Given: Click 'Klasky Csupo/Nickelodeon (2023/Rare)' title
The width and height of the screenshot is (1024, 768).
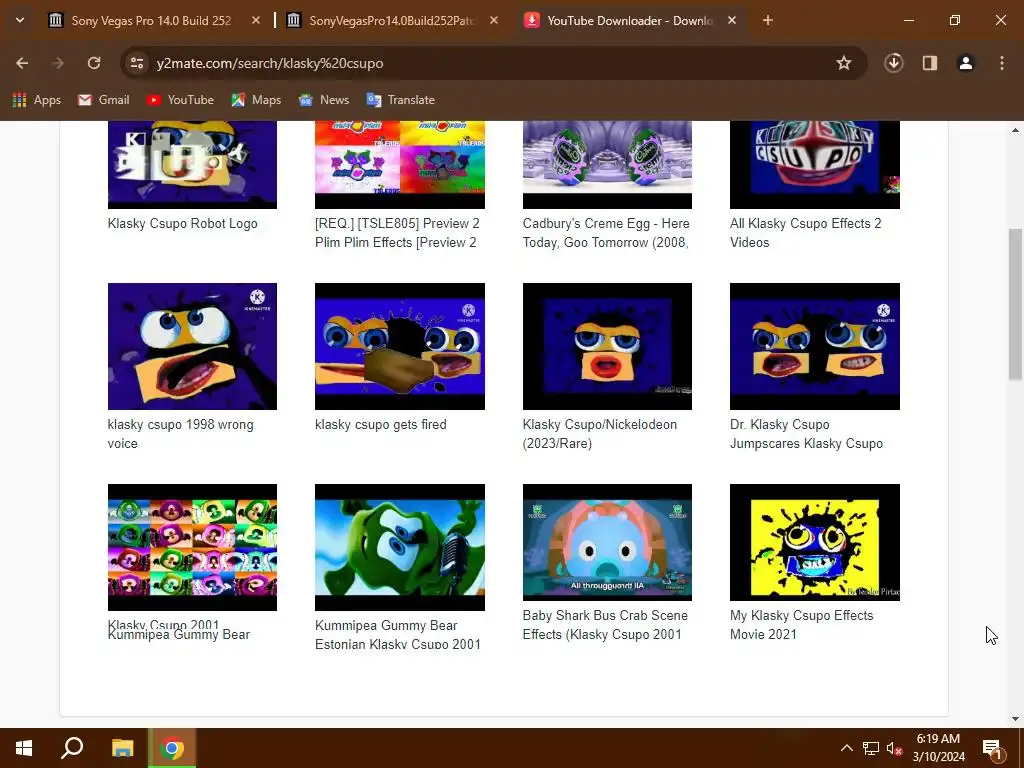Looking at the screenshot, I should tap(600, 434).
